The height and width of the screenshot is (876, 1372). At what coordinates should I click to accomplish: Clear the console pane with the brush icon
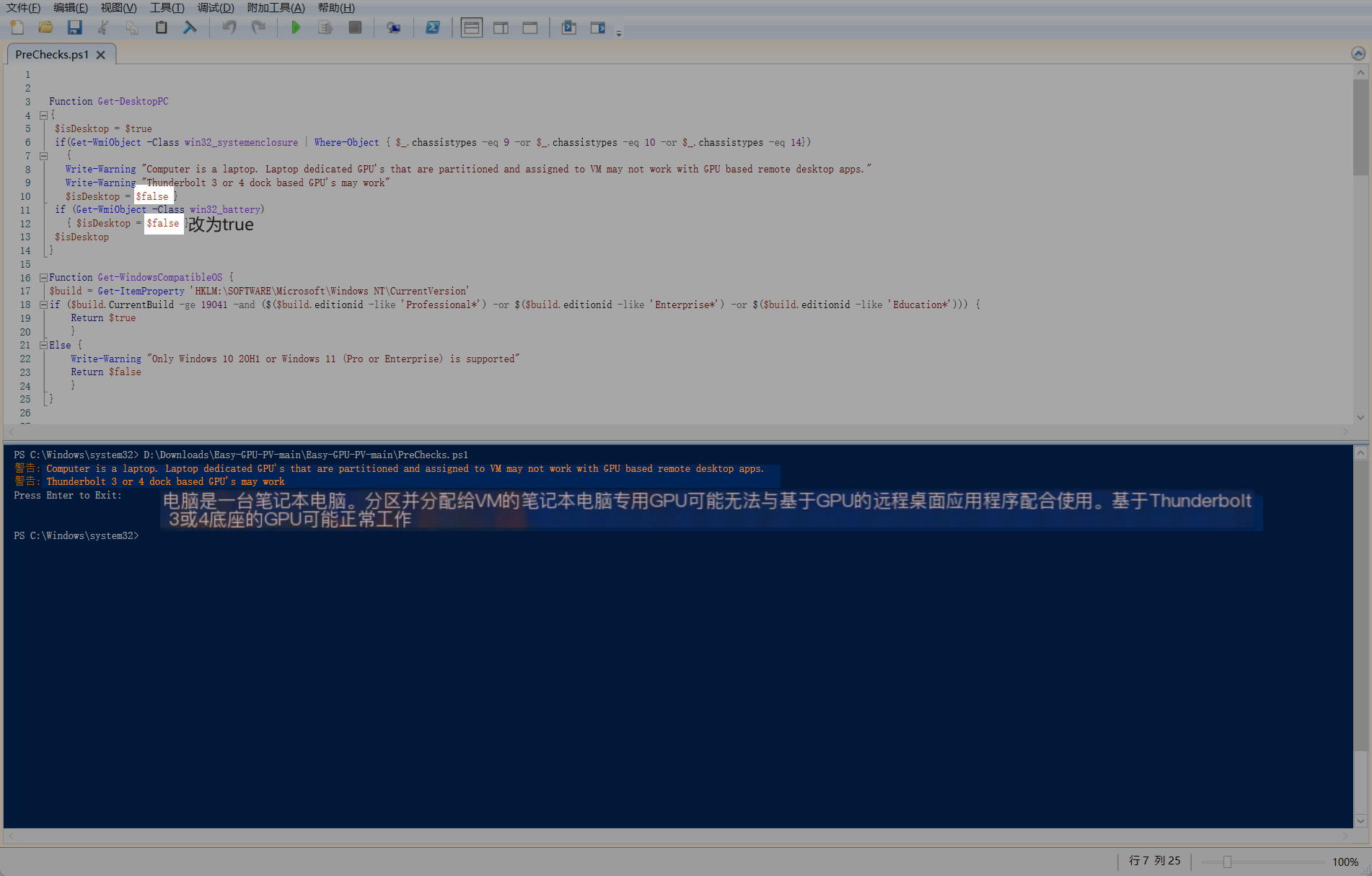pos(190,27)
